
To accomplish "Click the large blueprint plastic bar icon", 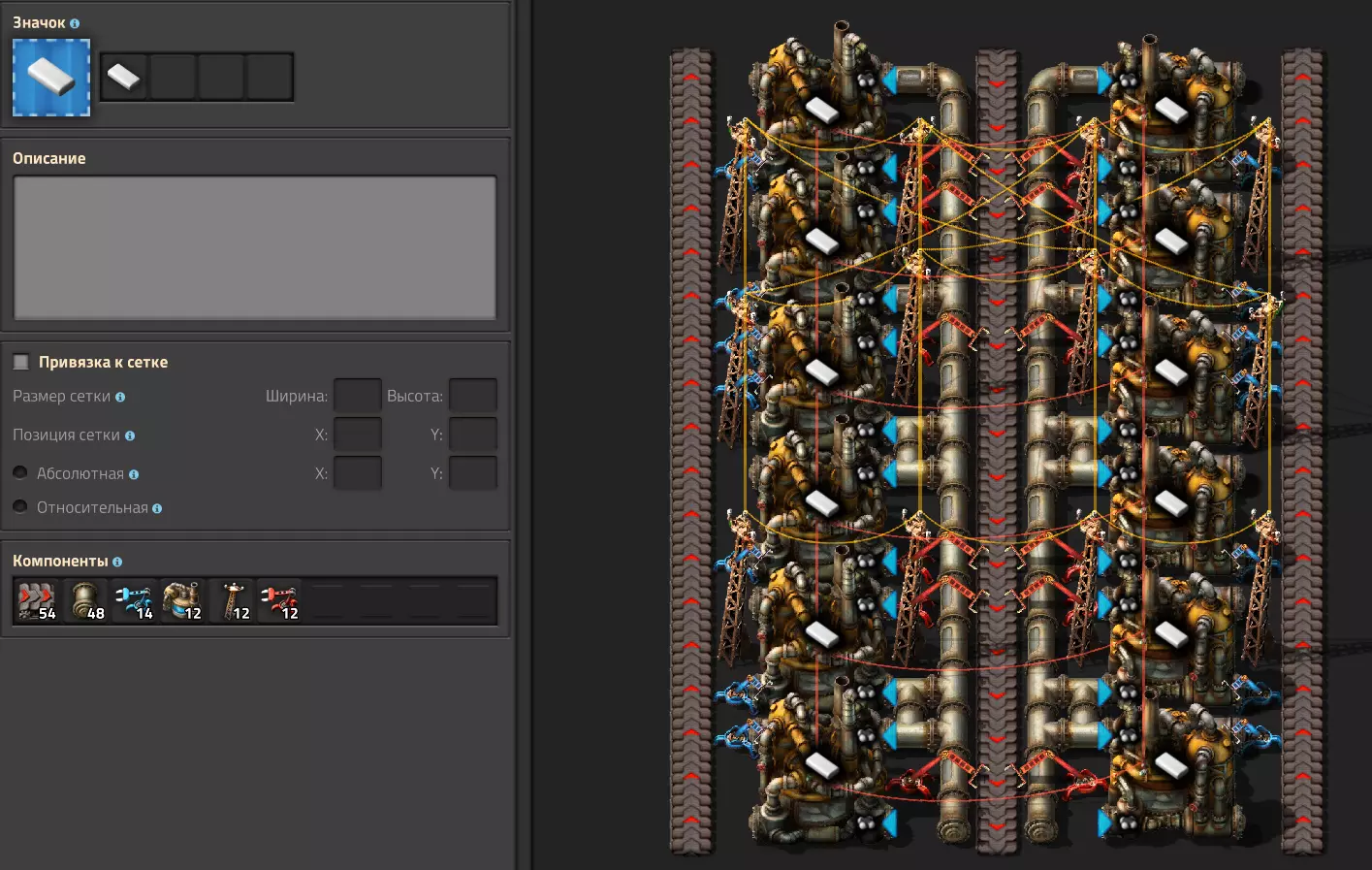I will [51, 78].
